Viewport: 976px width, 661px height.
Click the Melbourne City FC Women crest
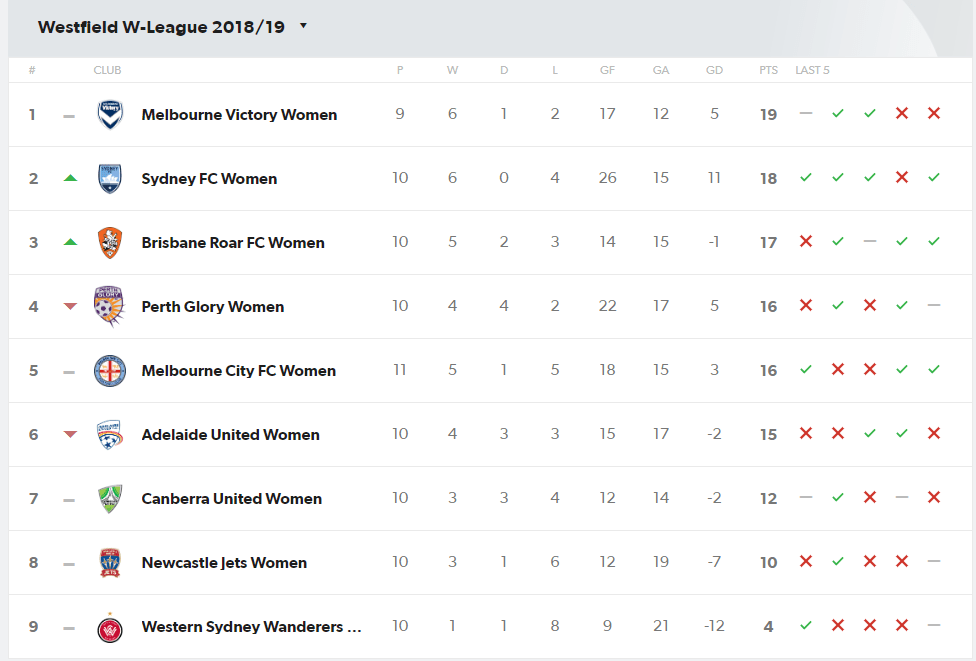point(110,371)
